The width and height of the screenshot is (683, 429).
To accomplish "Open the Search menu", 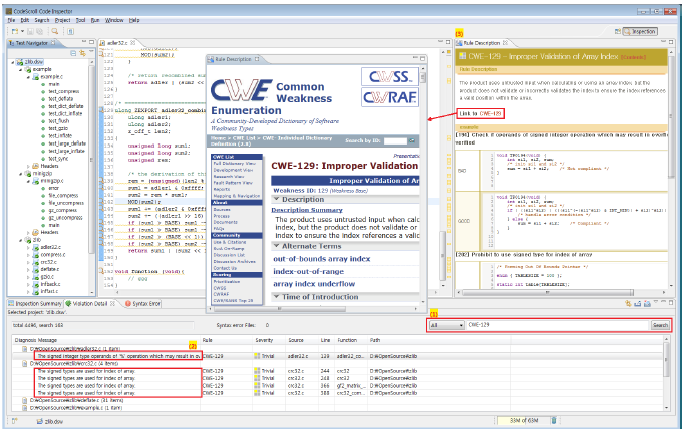I will pyautogui.click(x=42, y=20).
